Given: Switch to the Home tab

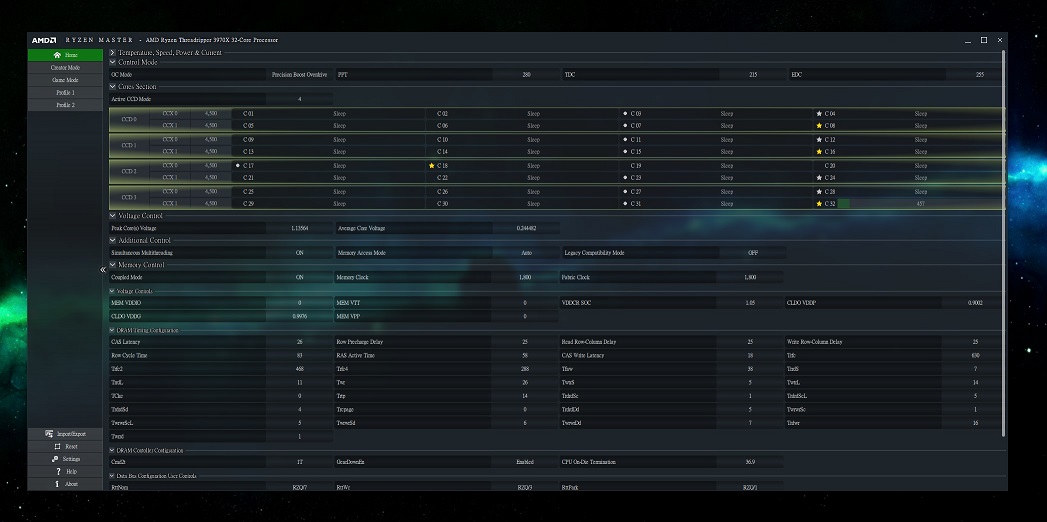Looking at the screenshot, I should click(65, 55).
